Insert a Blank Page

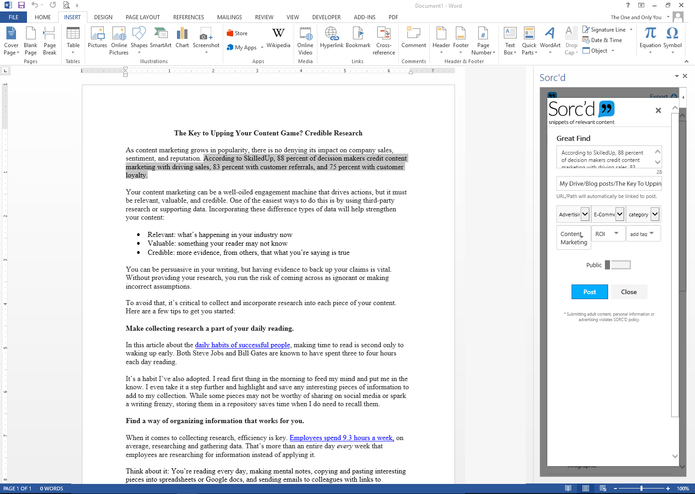31,40
